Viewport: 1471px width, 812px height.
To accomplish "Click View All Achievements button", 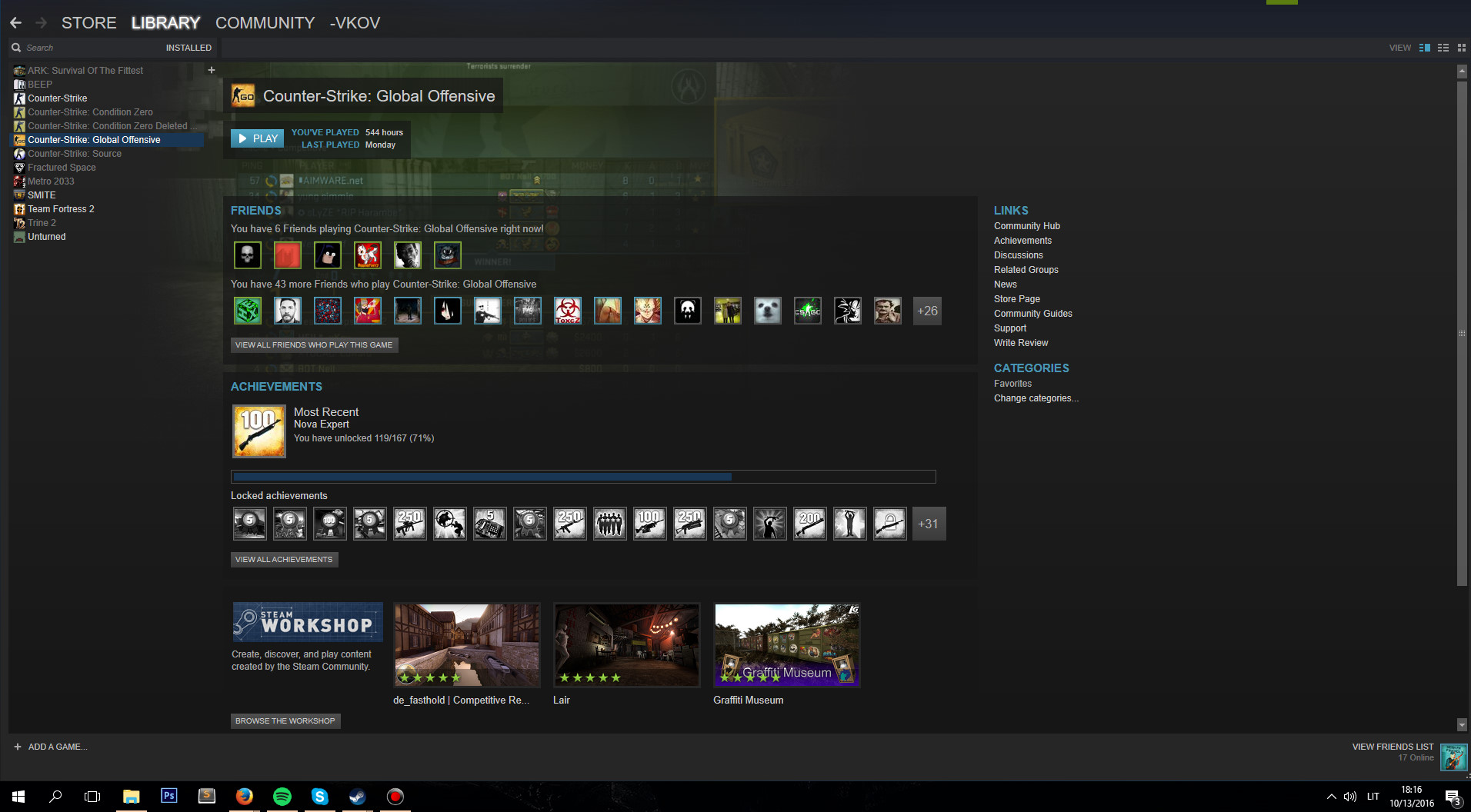I will tap(284, 560).
